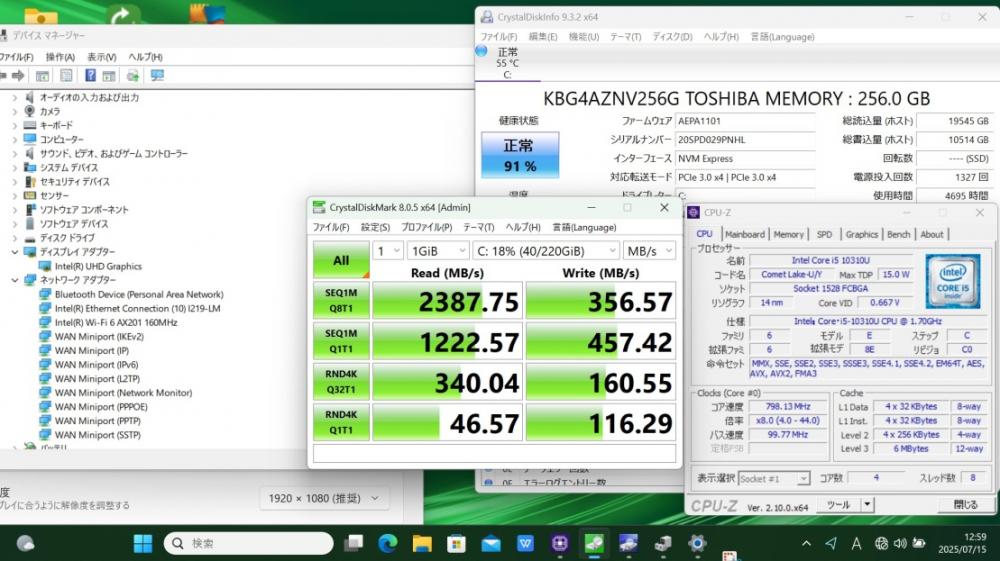Click the 正常 91% health status button
Image resolution: width=1000 pixels, height=561 pixels.
click(520, 155)
